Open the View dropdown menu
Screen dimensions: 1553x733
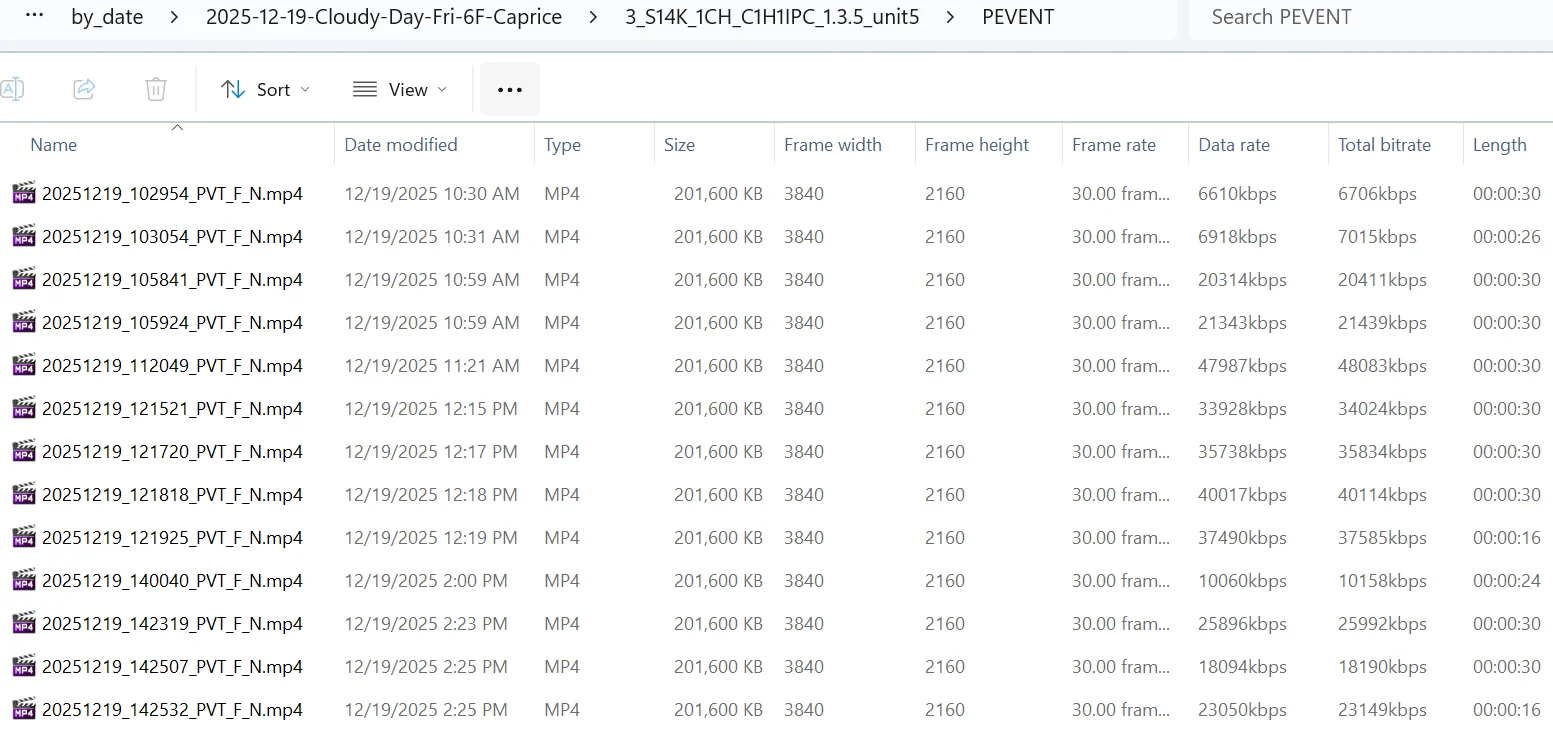point(400,89)
